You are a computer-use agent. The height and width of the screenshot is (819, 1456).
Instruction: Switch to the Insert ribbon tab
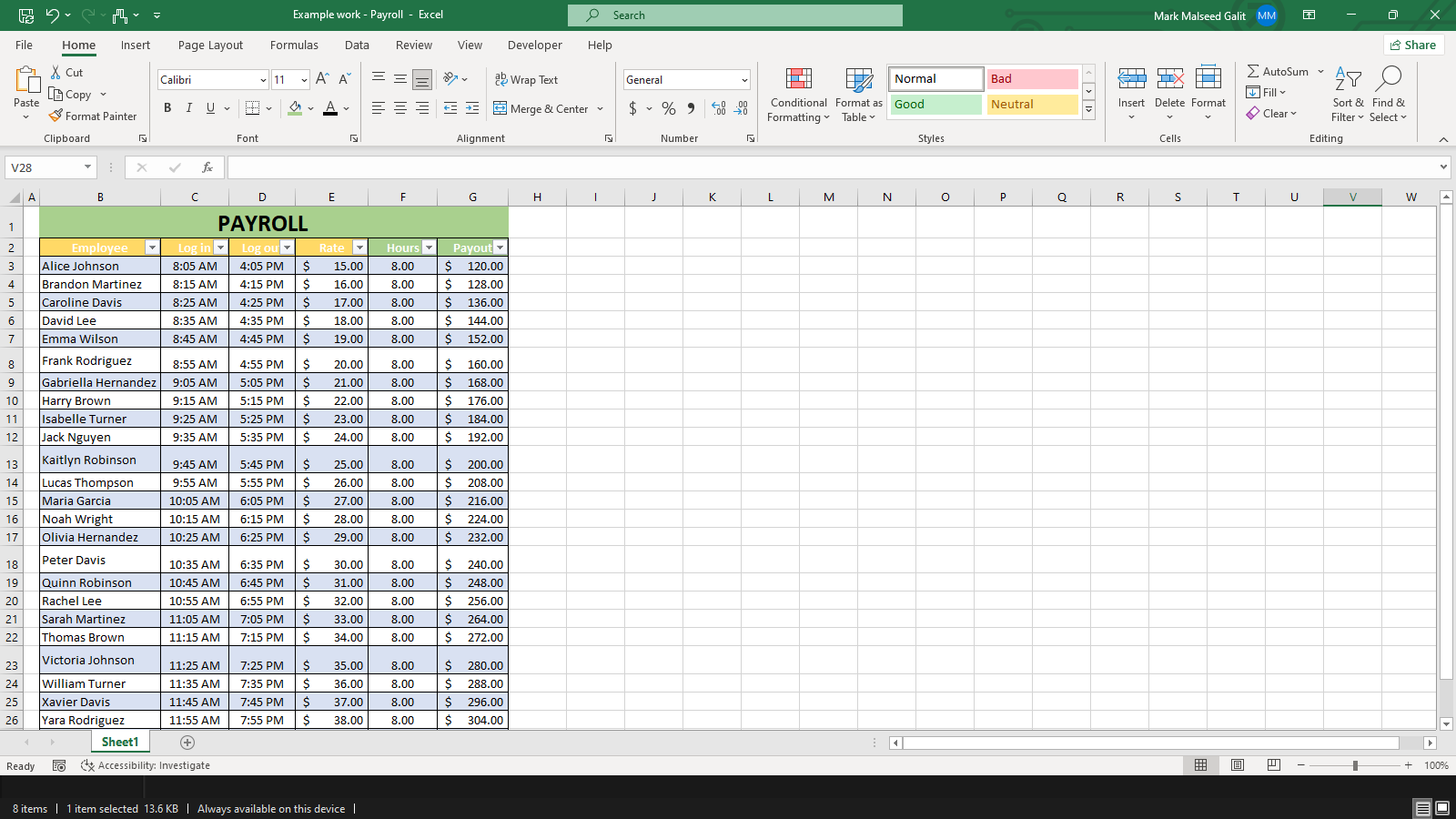[x=136, y=45]
